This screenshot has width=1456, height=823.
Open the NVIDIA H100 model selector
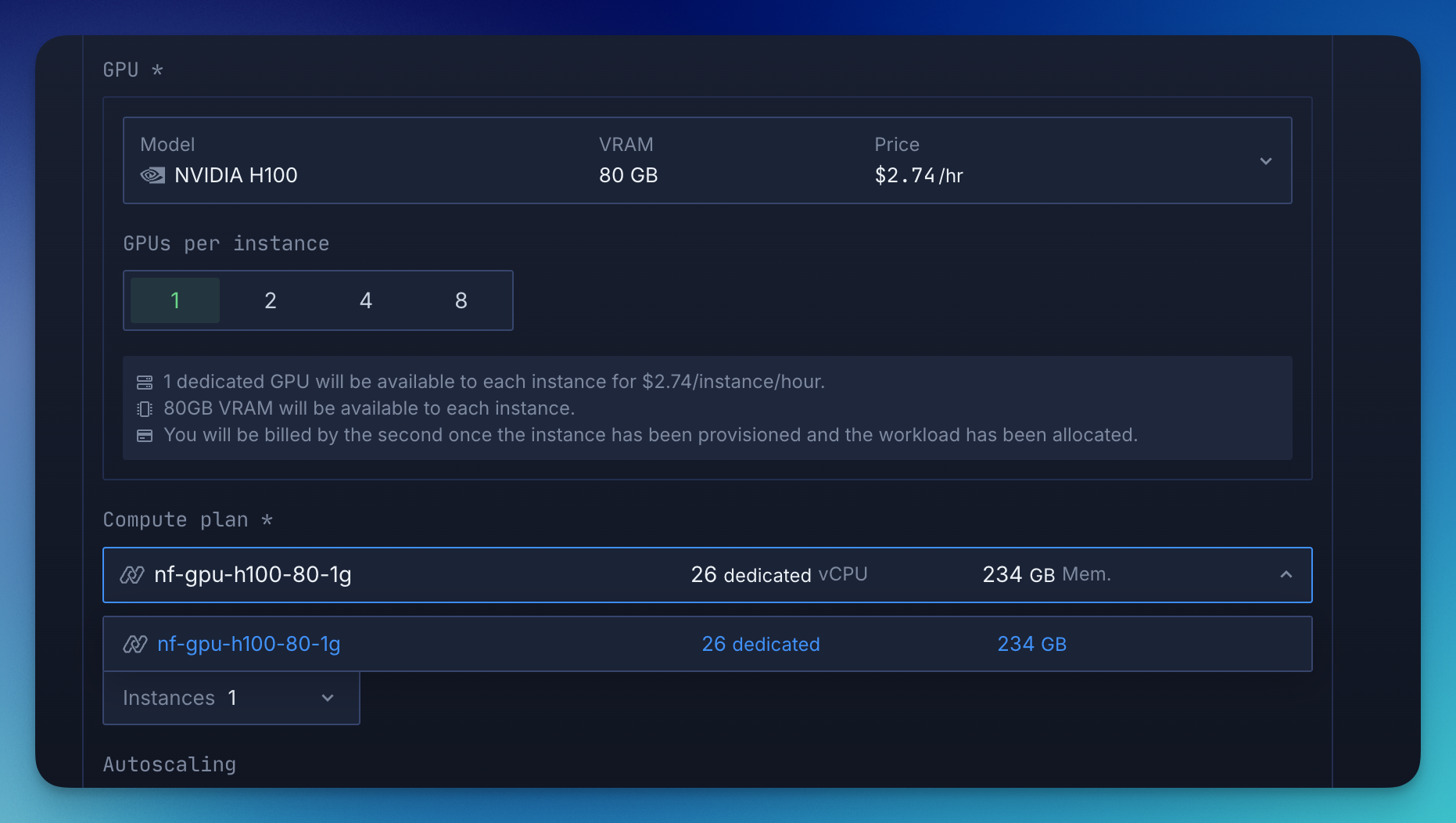click(708, 160)
